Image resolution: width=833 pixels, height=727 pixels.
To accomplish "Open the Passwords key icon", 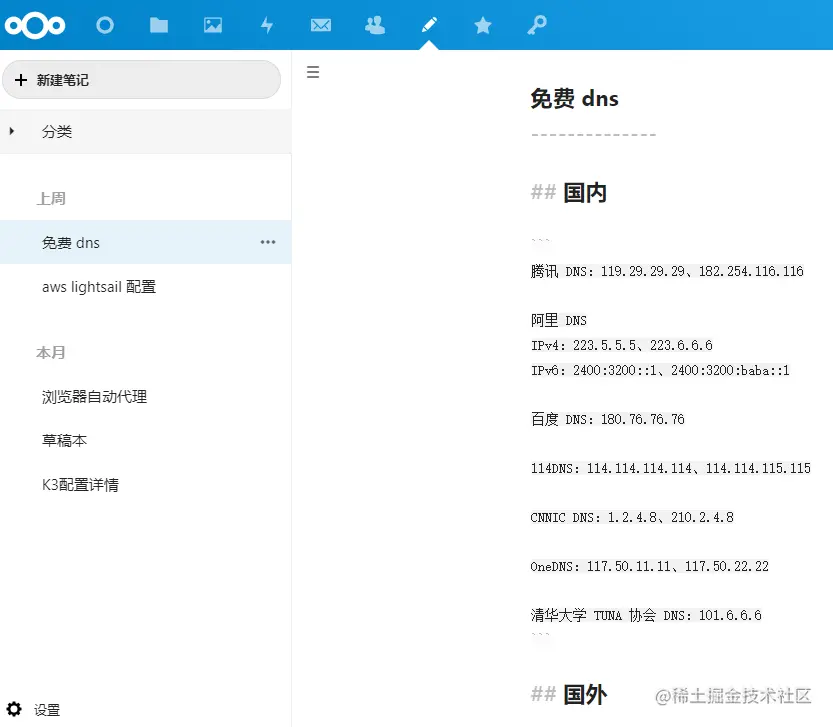I will (537, 25).
